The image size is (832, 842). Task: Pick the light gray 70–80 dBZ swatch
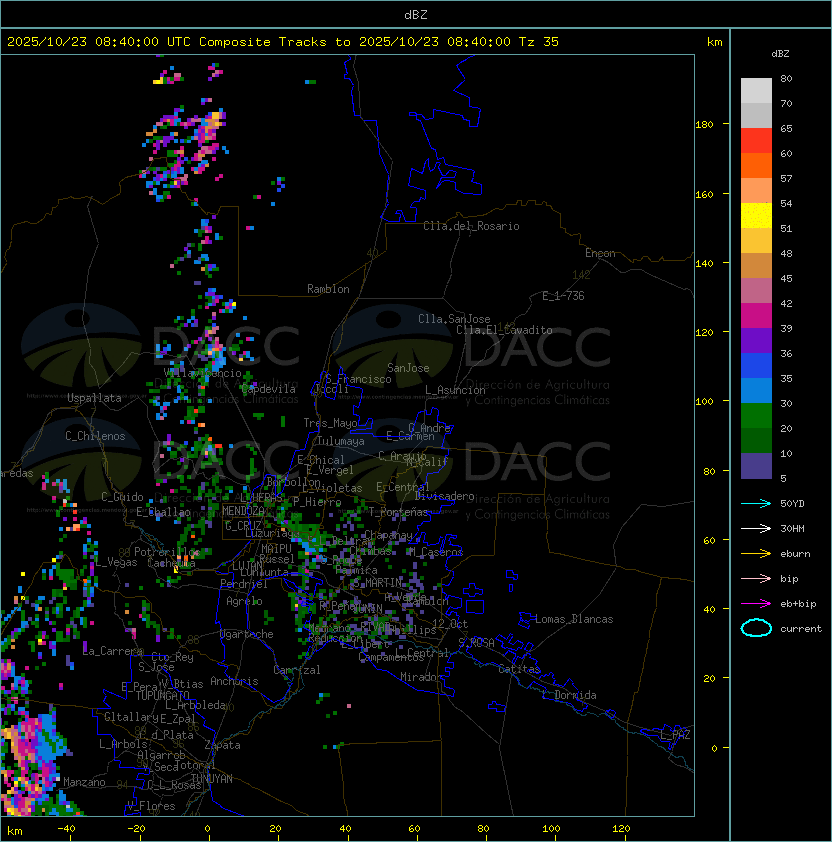[x=756, y=91]
